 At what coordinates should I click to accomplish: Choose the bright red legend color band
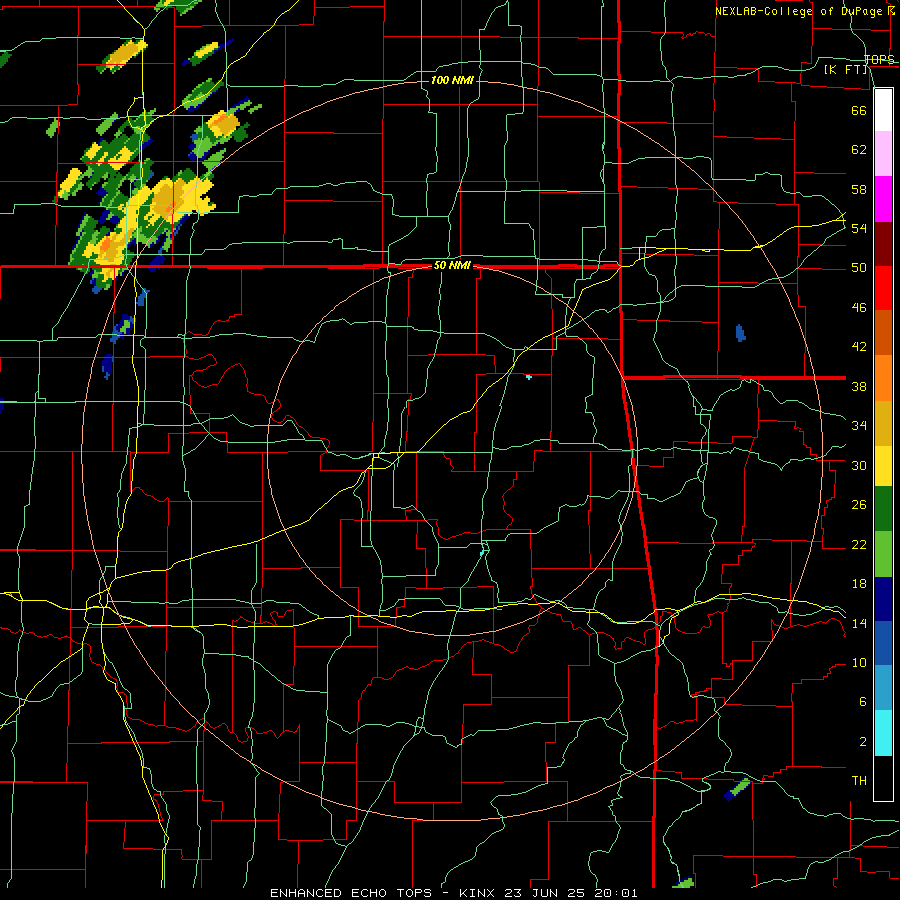(883, 288)
